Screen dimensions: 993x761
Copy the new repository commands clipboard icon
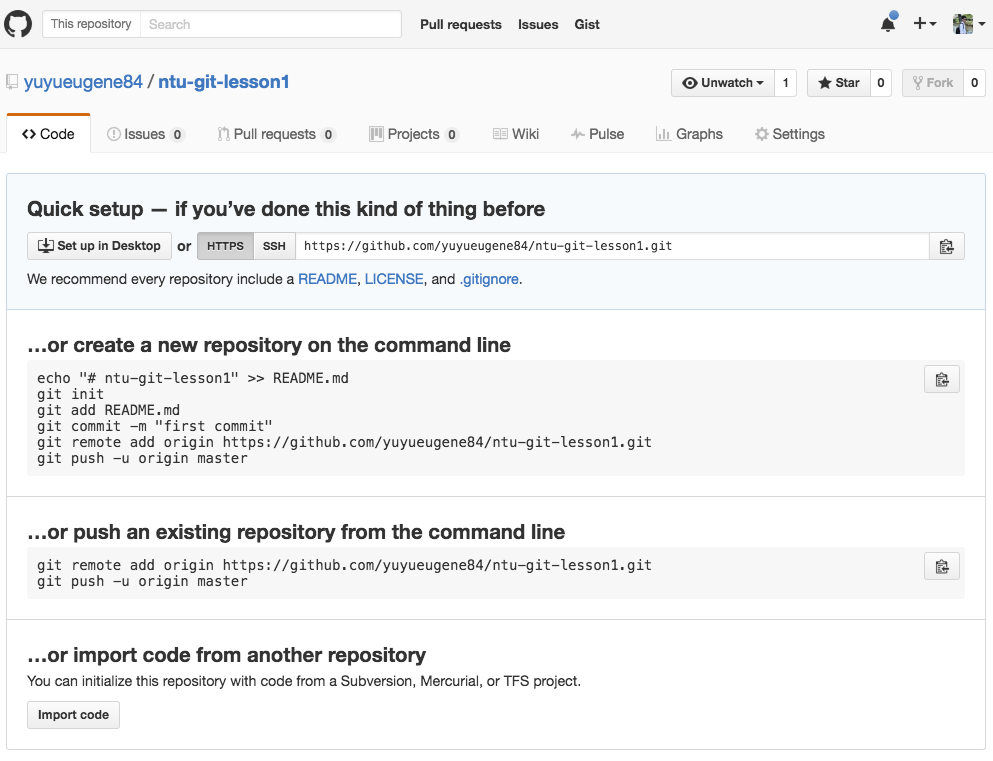942,379
